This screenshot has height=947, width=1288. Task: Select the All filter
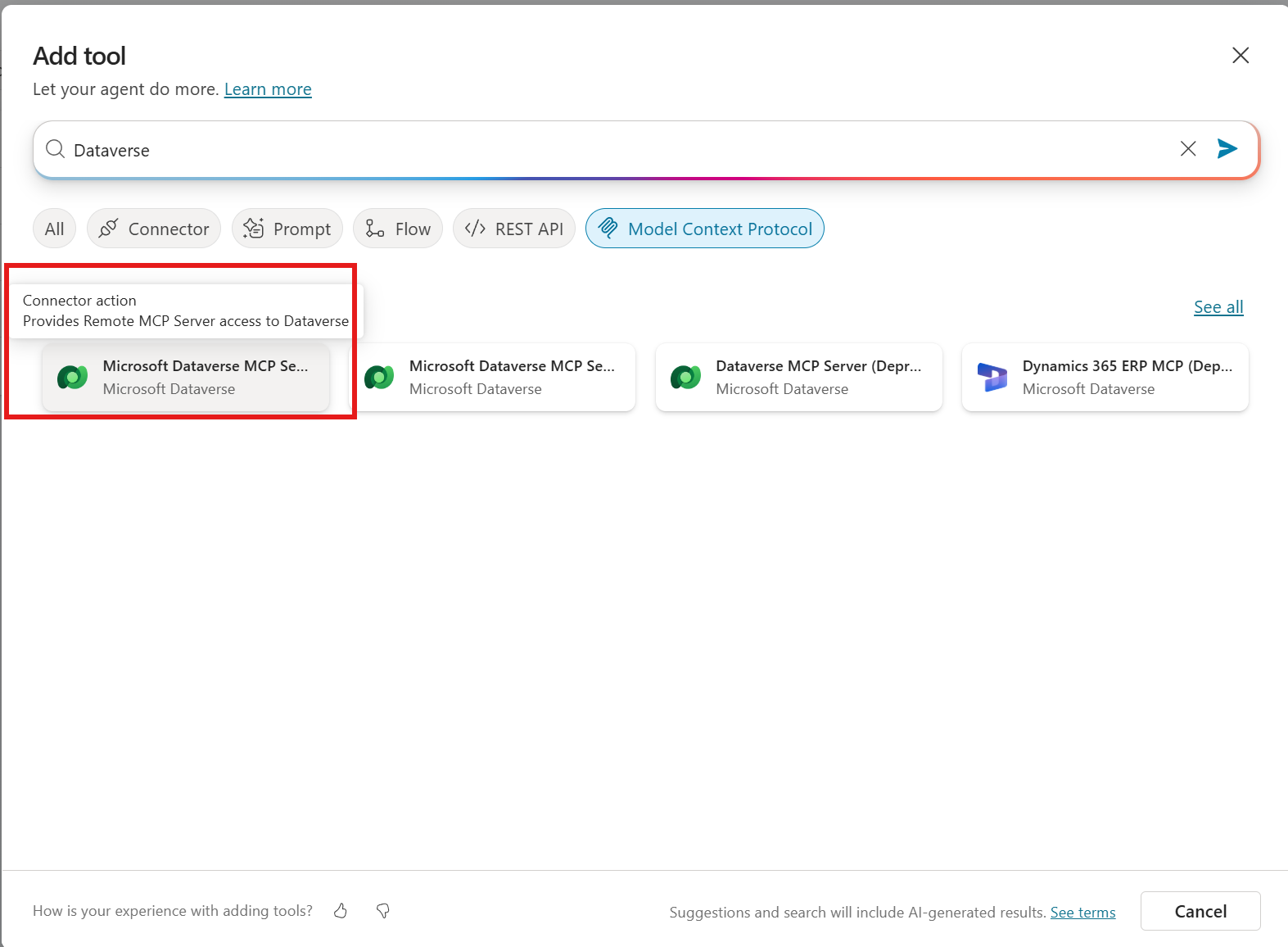pyautogui.click(x=54, y=229)
